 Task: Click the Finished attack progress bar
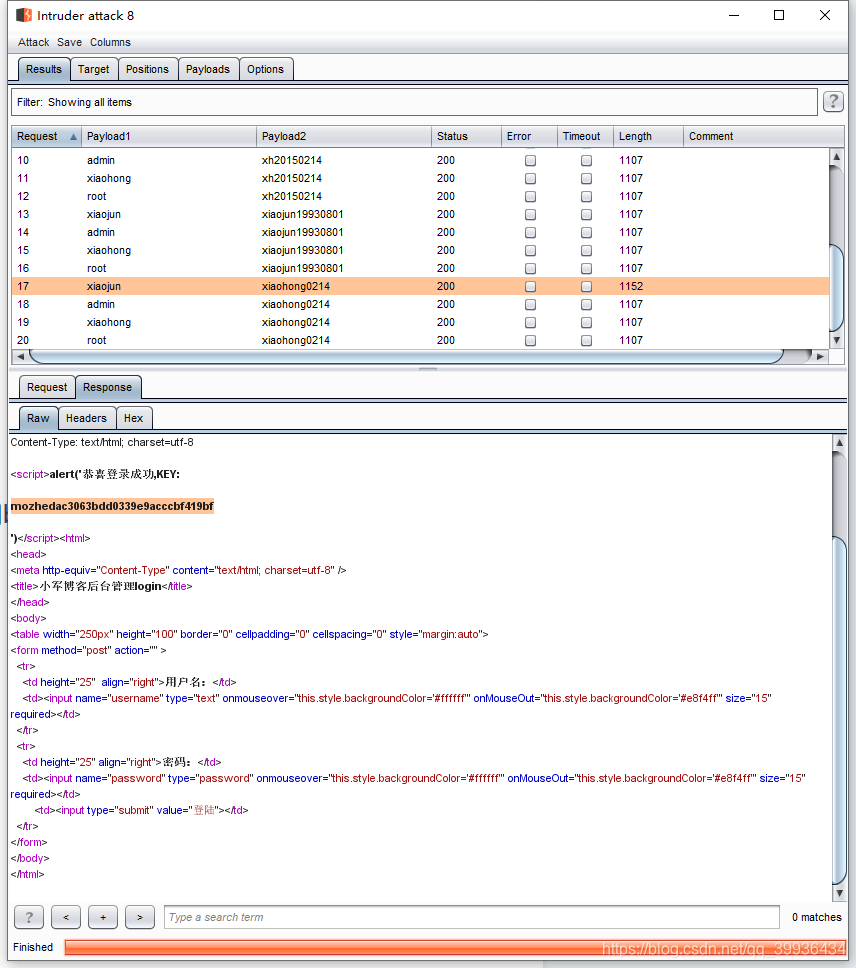point(455,947)
